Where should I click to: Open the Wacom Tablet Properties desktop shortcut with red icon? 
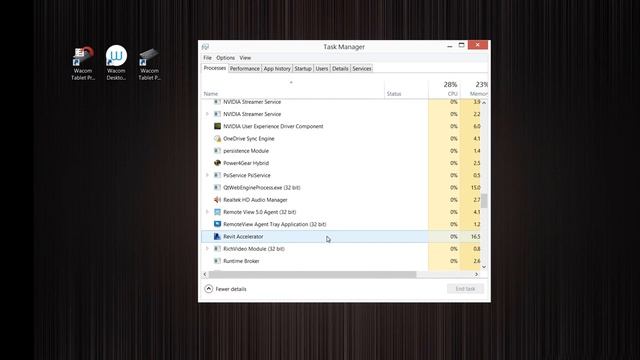(83, 63)
